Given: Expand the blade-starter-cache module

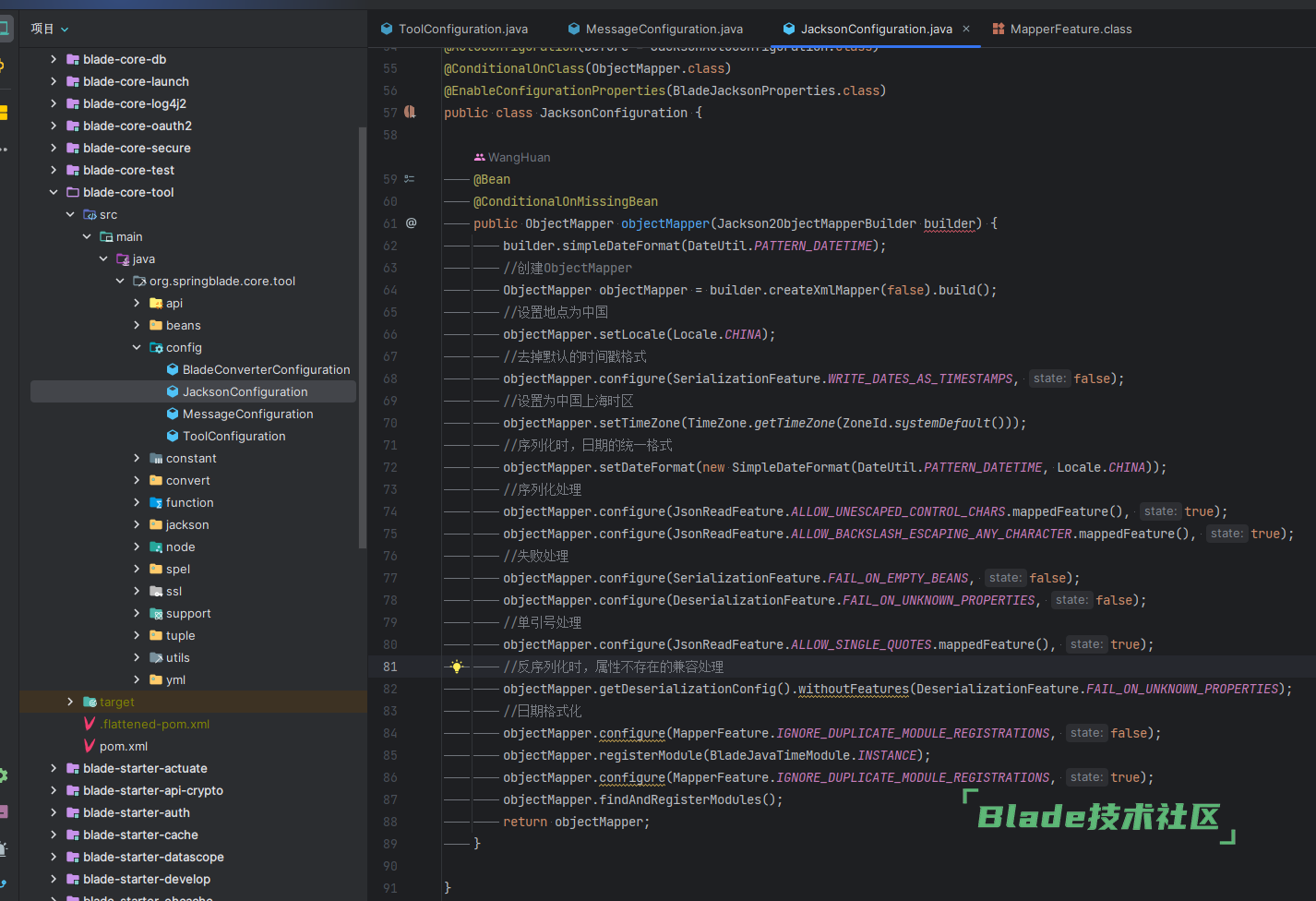Looking at the screenshot, I should tap(54, 835).
